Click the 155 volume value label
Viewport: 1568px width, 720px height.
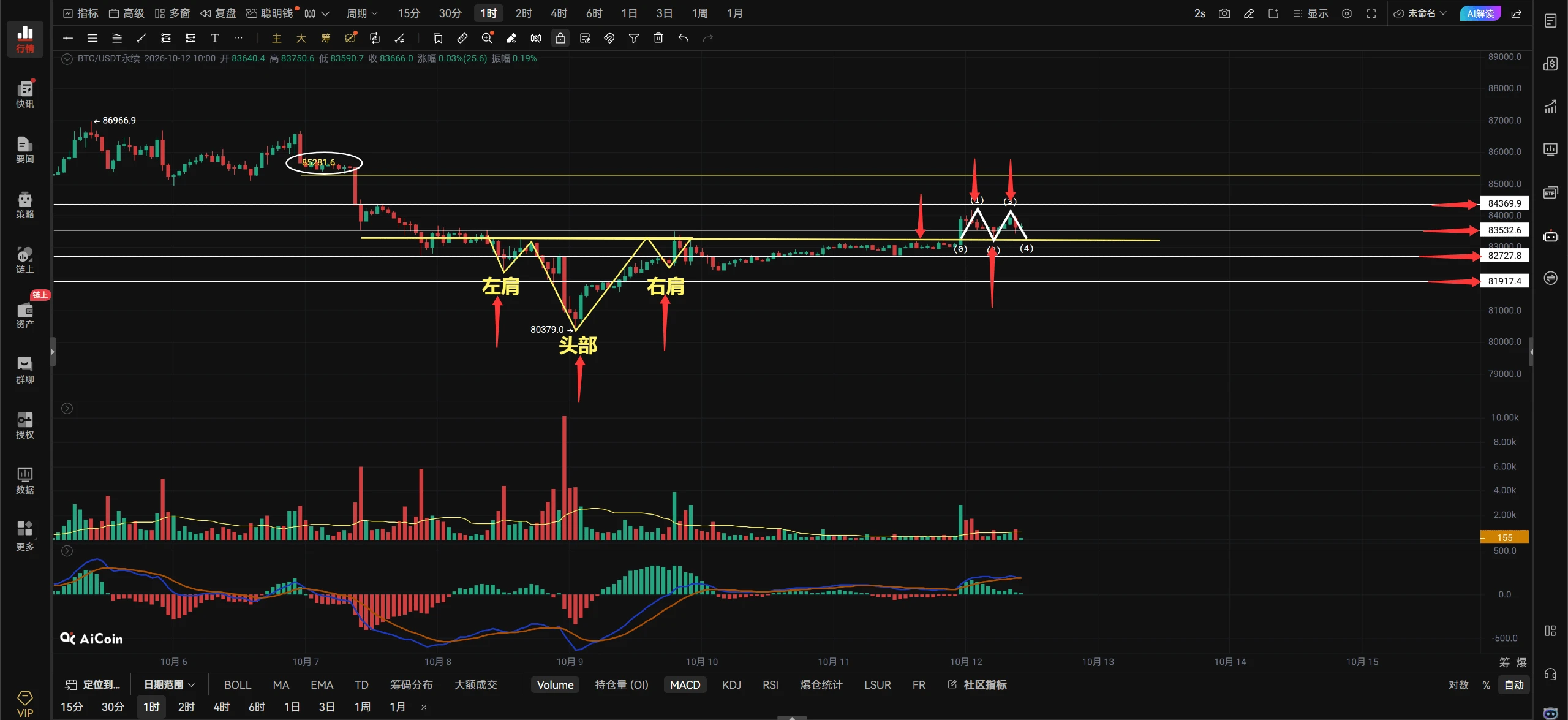pos(1504,537)
